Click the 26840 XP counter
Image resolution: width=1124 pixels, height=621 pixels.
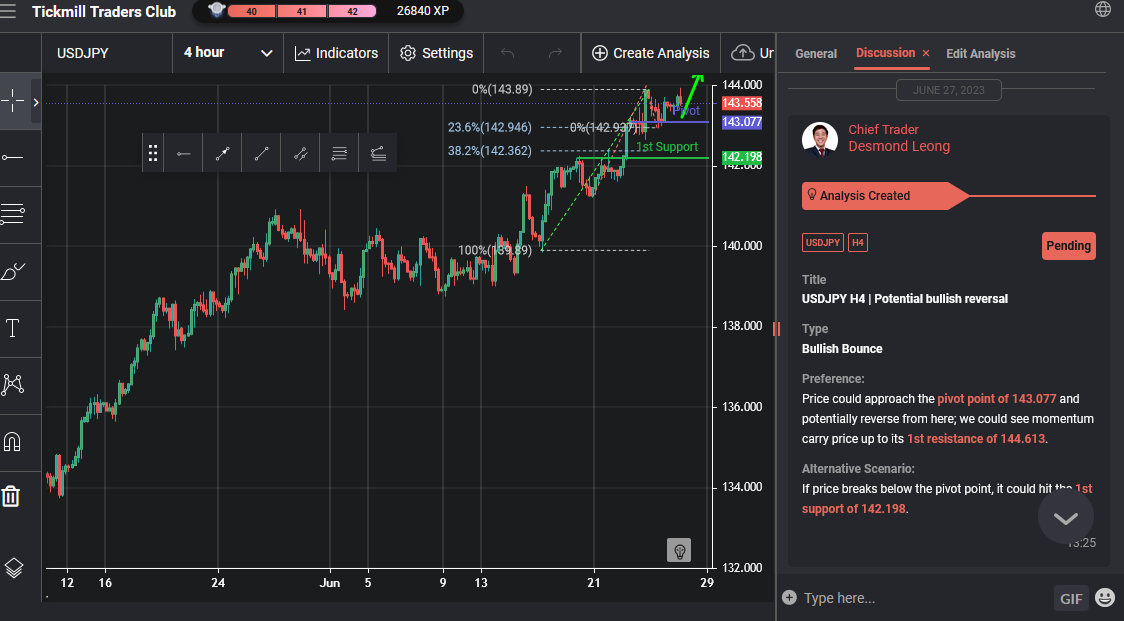pyautogui.click(x=423, y=11)
